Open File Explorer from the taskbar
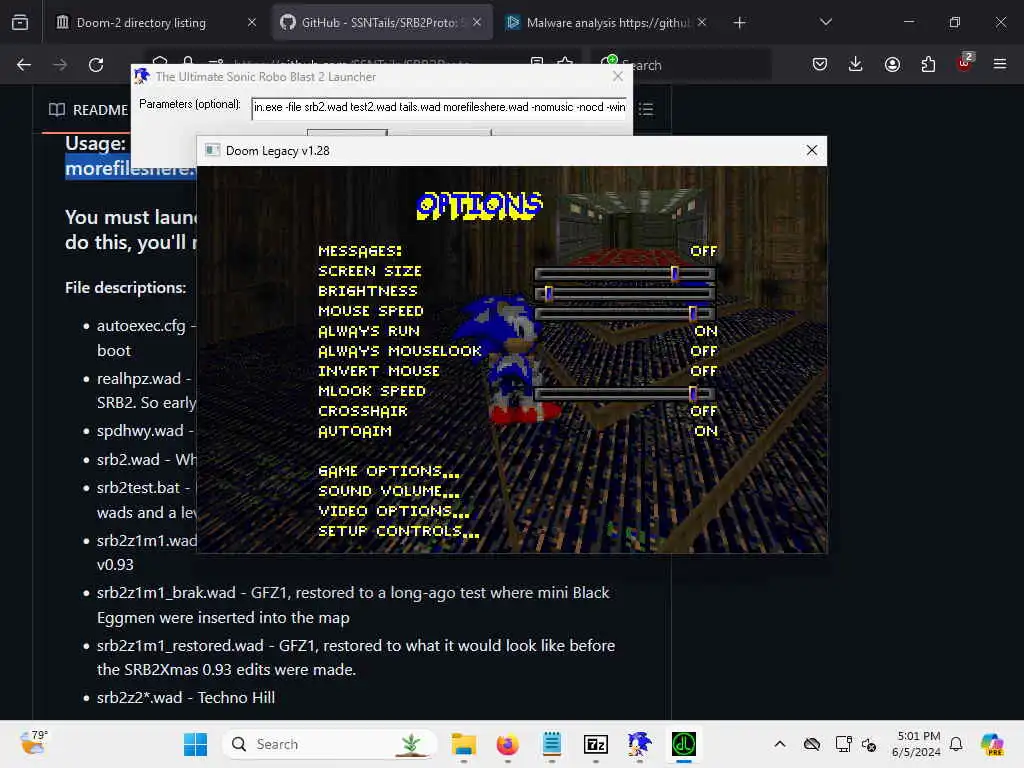This screenshot has height=768, width=1024. (x=464, y=744)
